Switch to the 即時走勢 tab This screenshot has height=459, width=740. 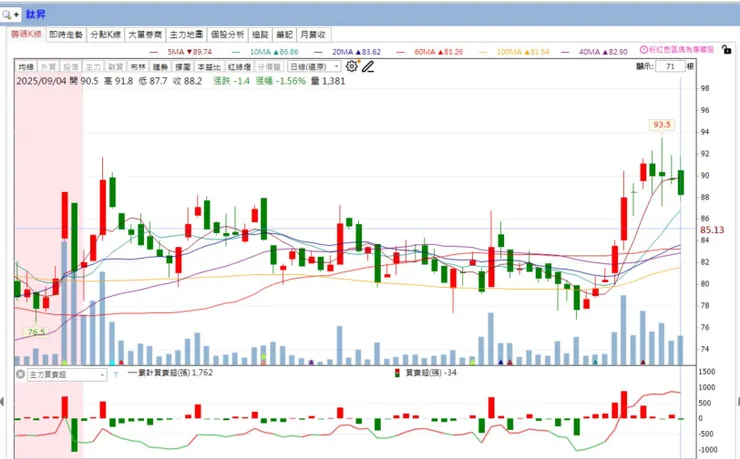point(66,34)
